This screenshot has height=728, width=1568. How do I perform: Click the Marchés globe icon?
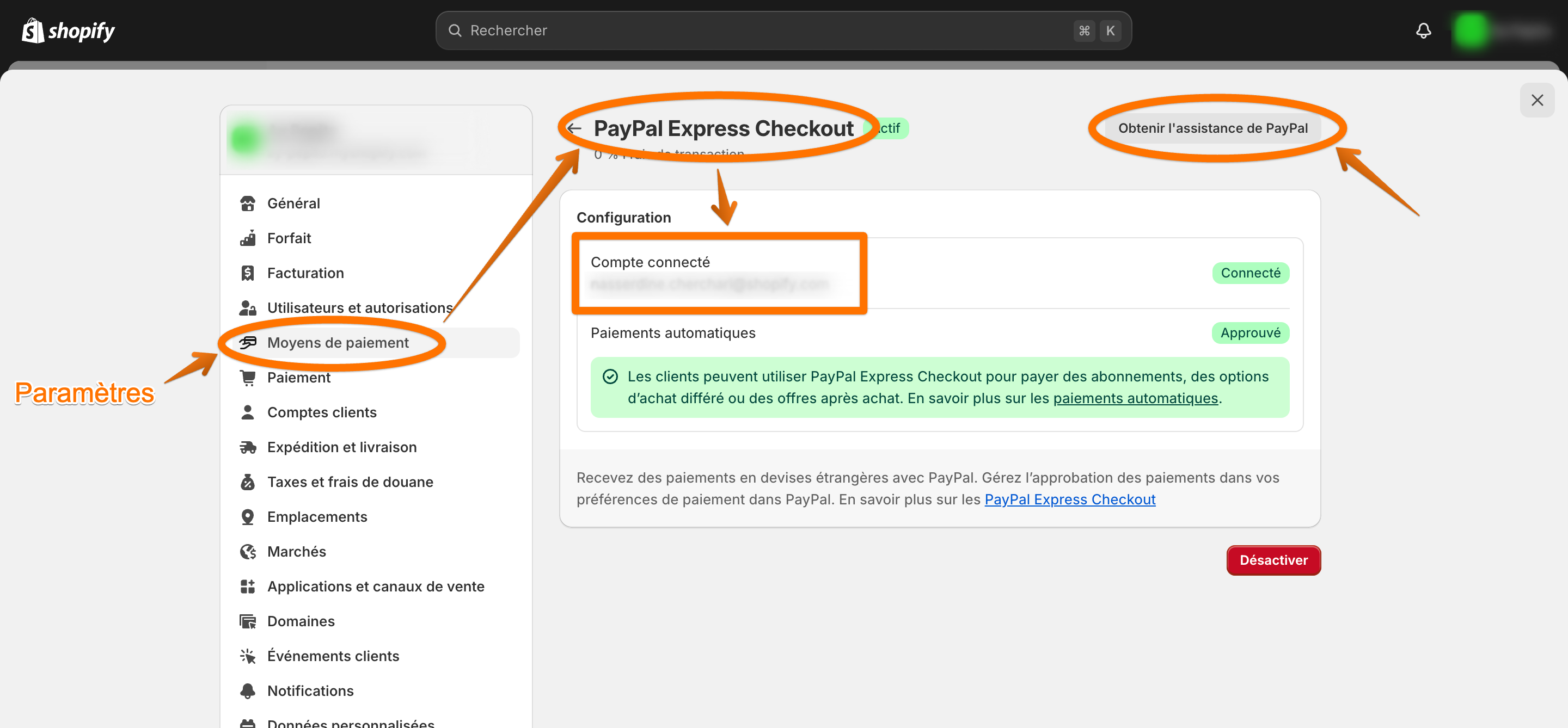point(248,552)
